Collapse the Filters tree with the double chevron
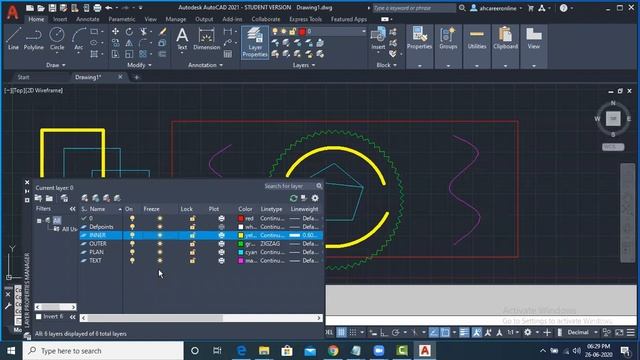Screen dimensions: 640x360 (x=73, y=209)
